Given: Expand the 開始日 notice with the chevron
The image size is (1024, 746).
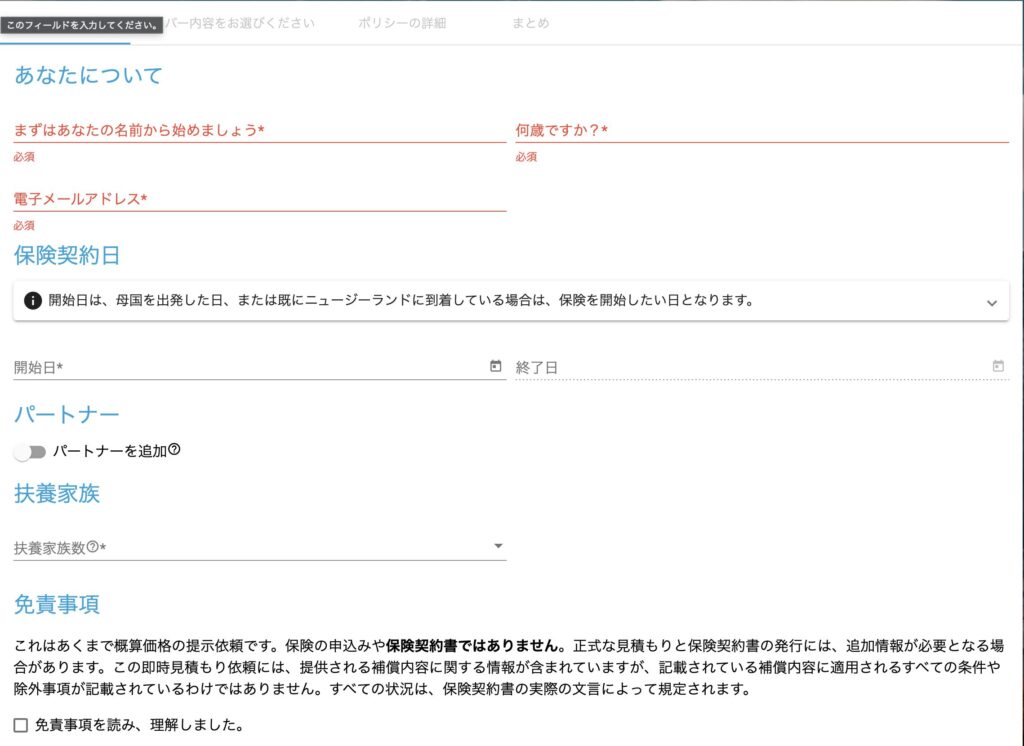Looking at the screenshot, I should click(991, 302).
